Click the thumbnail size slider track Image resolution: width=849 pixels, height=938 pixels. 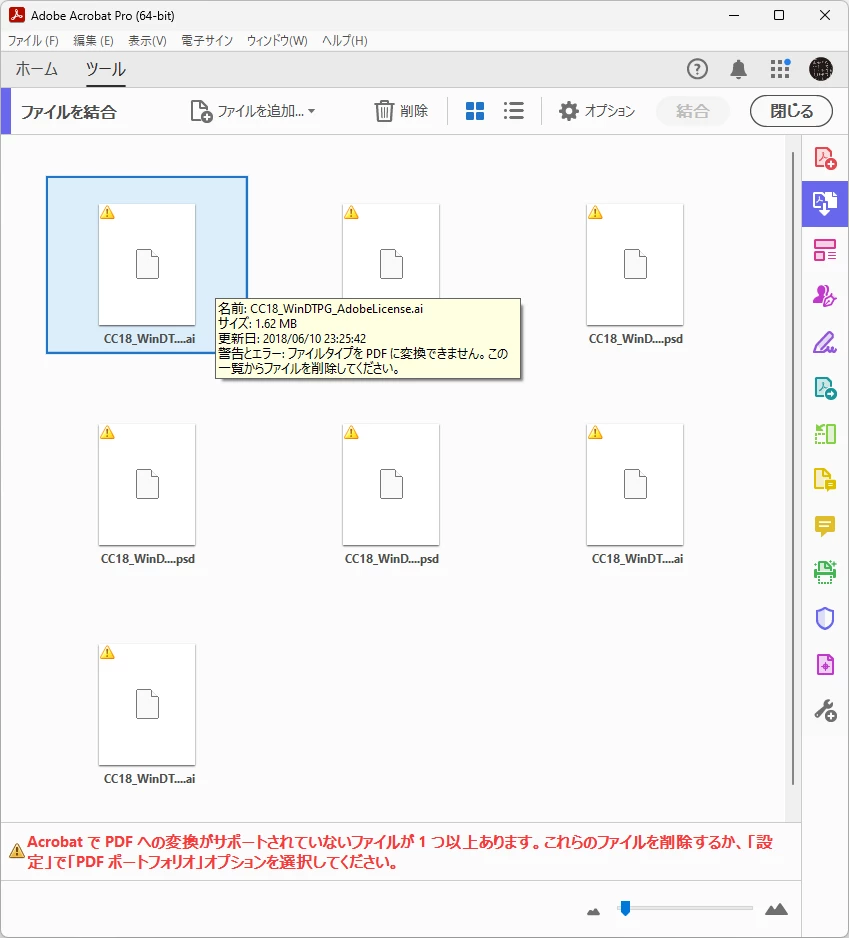point(685,908)
